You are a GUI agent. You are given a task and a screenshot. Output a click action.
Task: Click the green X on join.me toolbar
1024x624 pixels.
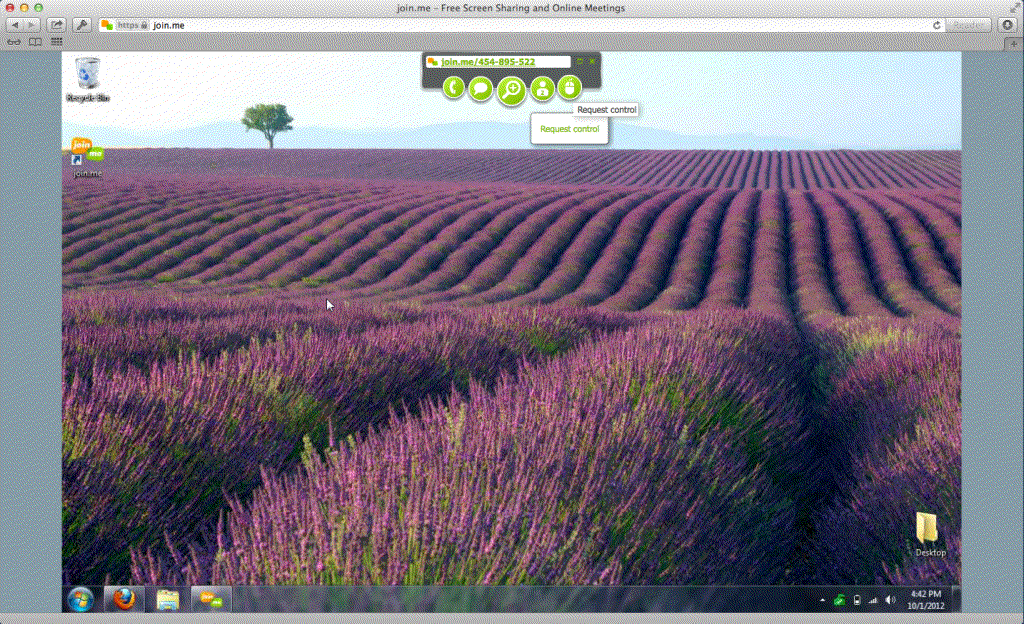point(592,61)
